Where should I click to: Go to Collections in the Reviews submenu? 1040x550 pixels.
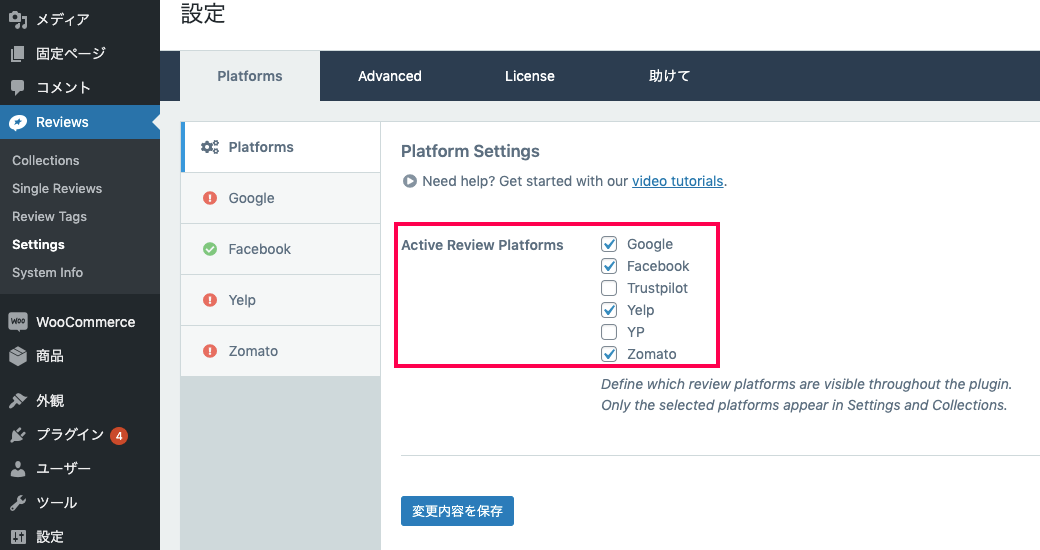point(46,161)
